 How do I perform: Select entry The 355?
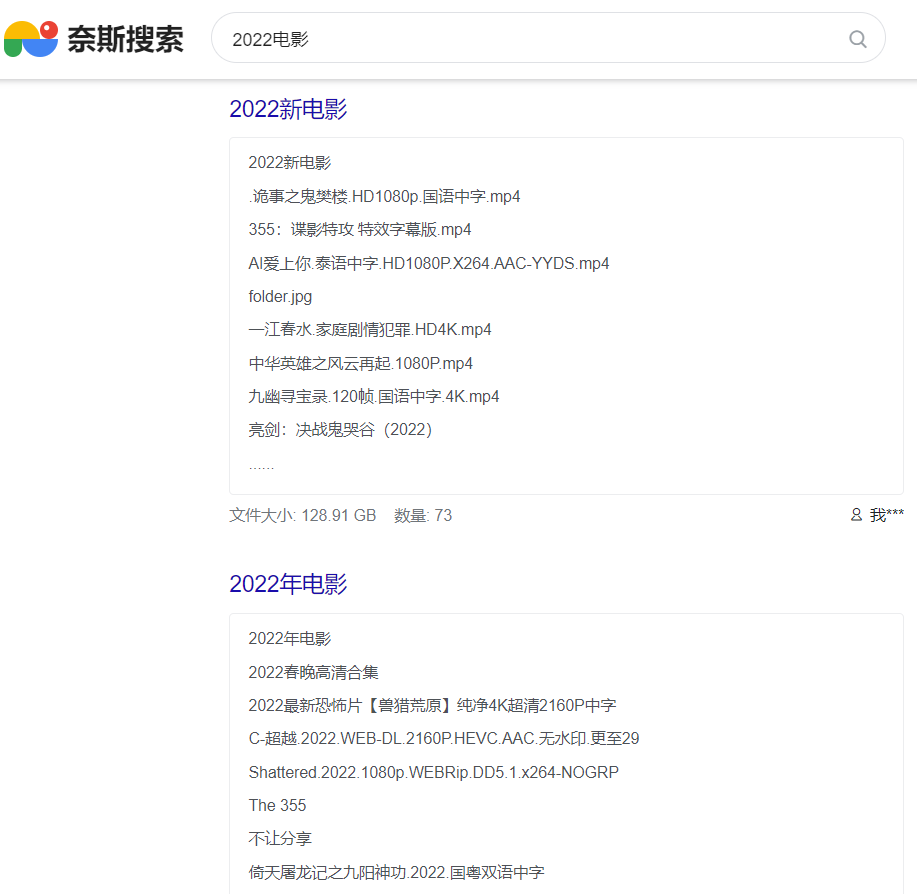[x=277, y=805]
